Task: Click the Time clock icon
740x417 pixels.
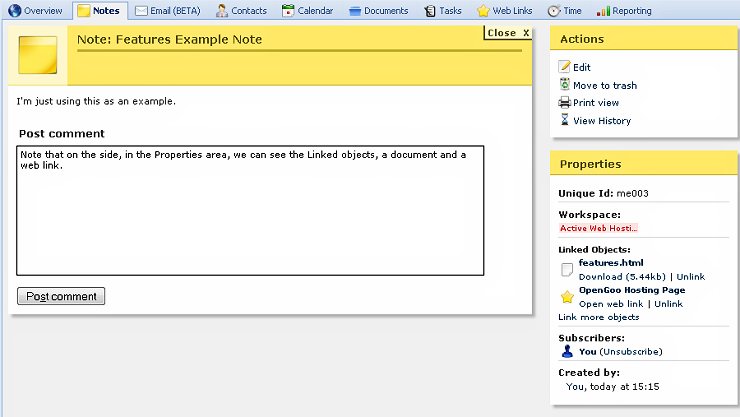Action: click(x=554, y=11)
